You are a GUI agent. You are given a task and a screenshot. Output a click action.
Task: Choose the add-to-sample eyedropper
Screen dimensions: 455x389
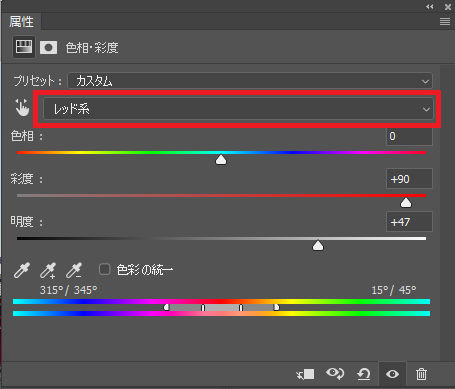(x=48, y=270)
